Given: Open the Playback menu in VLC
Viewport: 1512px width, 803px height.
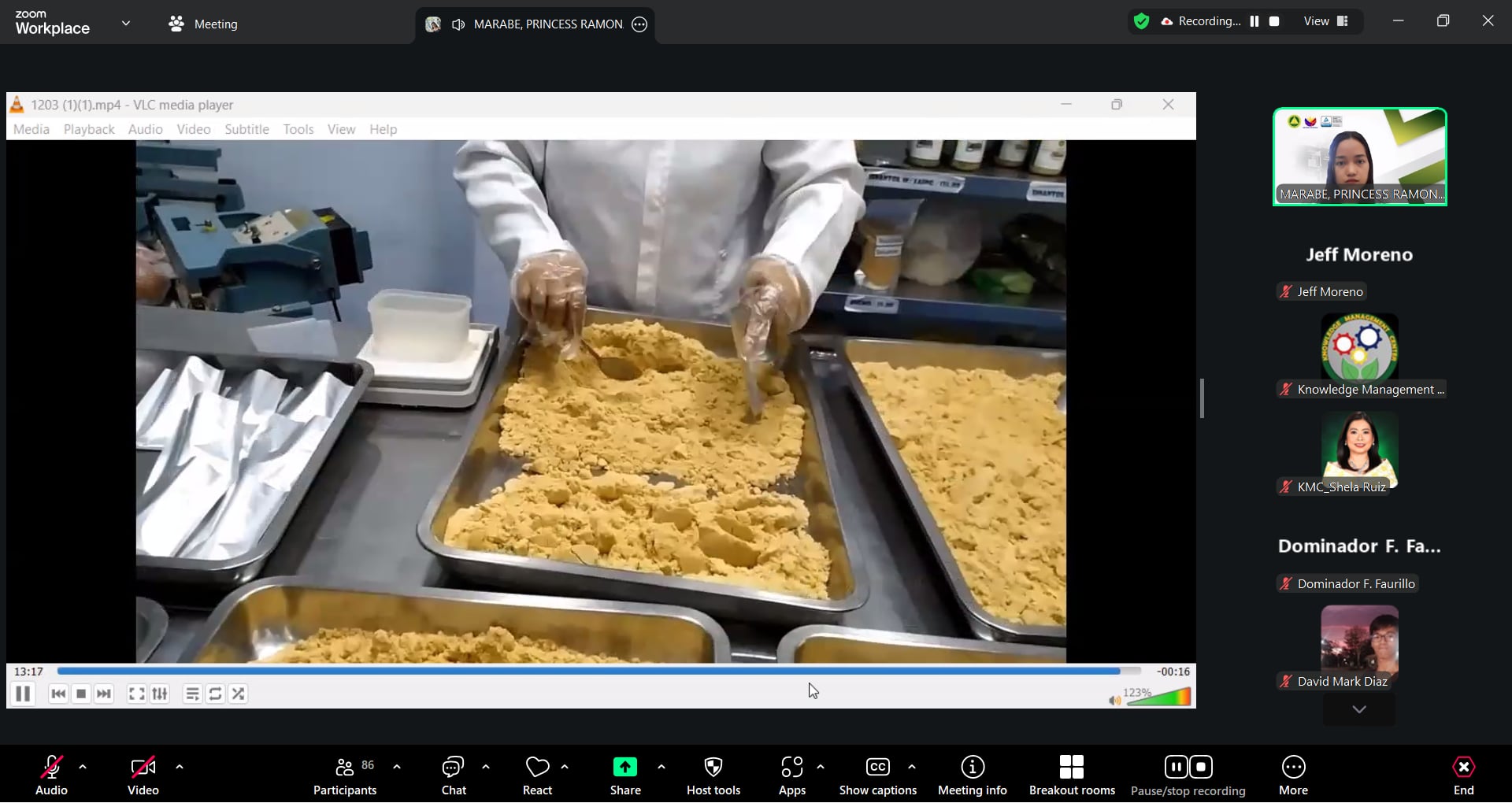Looking at the screenshot, I should click(88, 129).
